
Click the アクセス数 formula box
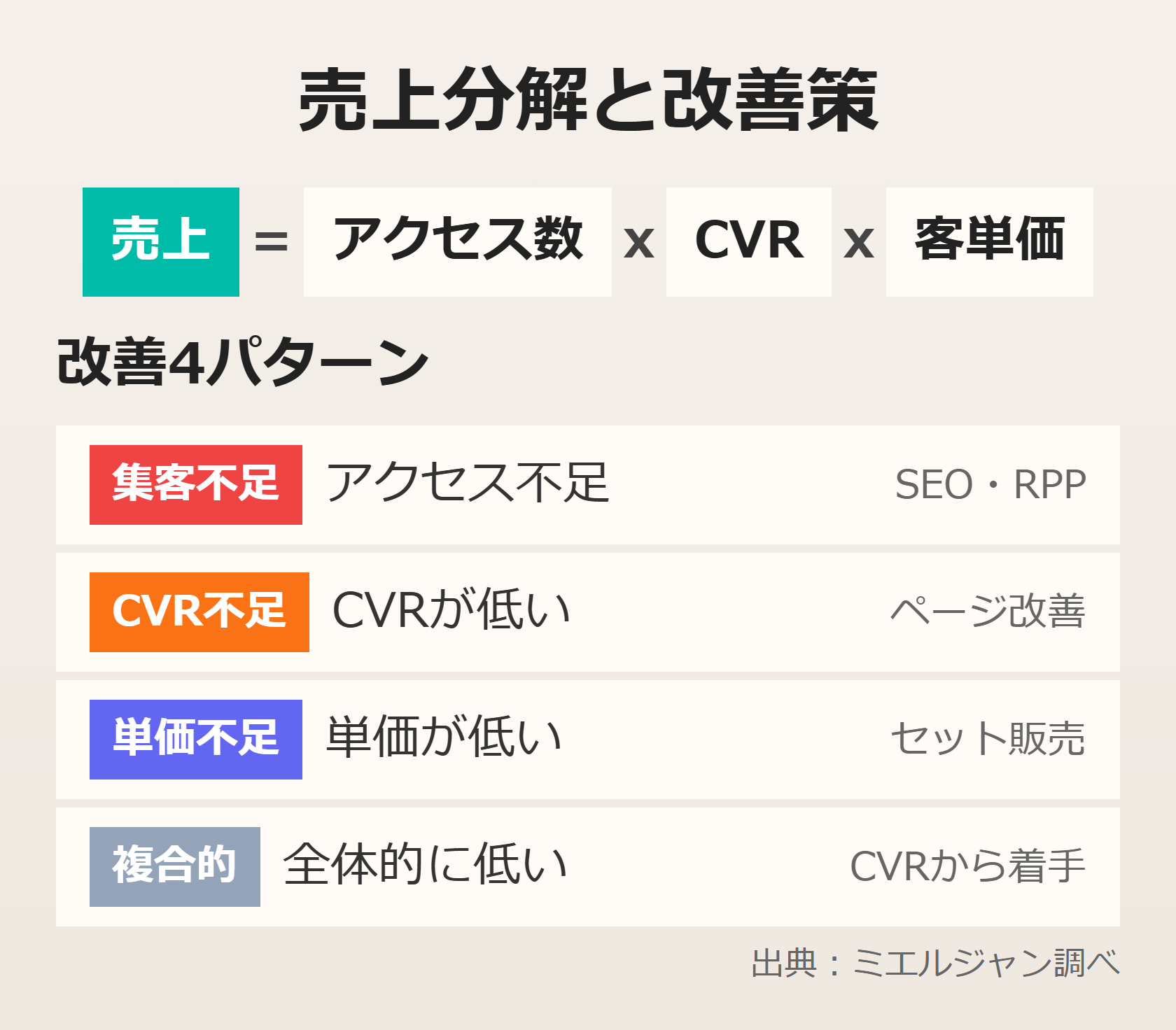pyautogui.click(x=458, y=241)
